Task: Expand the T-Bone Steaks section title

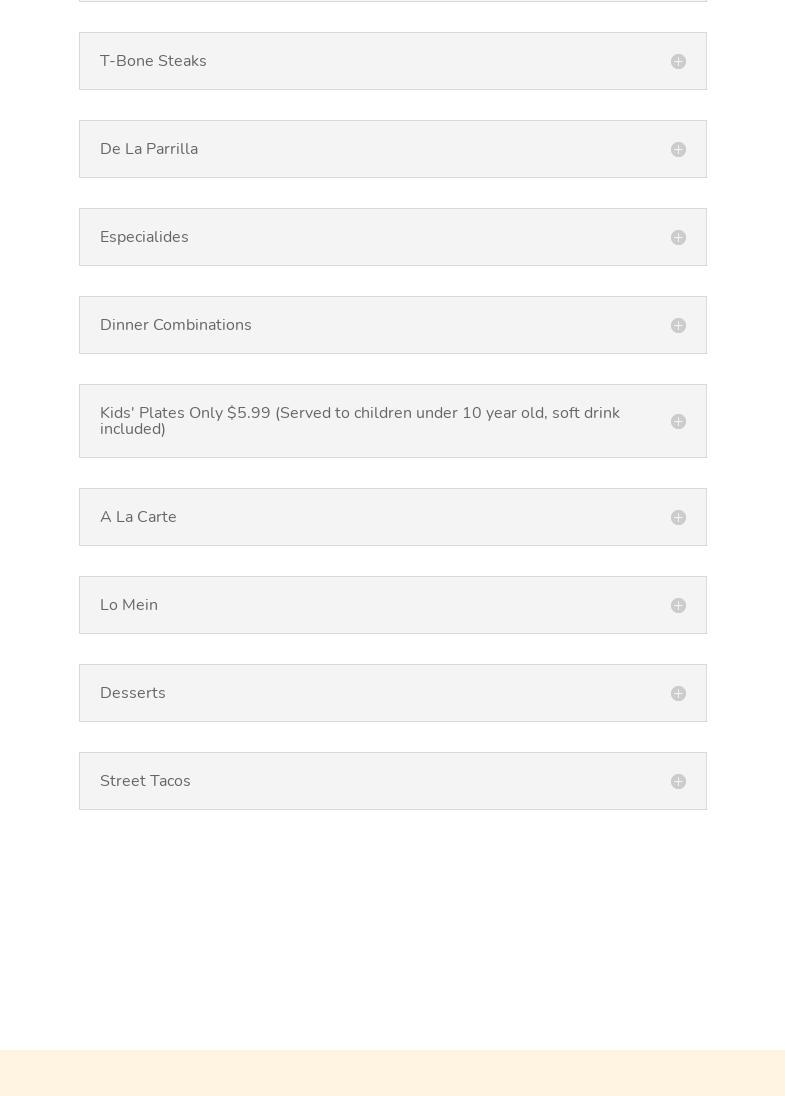Action: [x=153, y=61]
